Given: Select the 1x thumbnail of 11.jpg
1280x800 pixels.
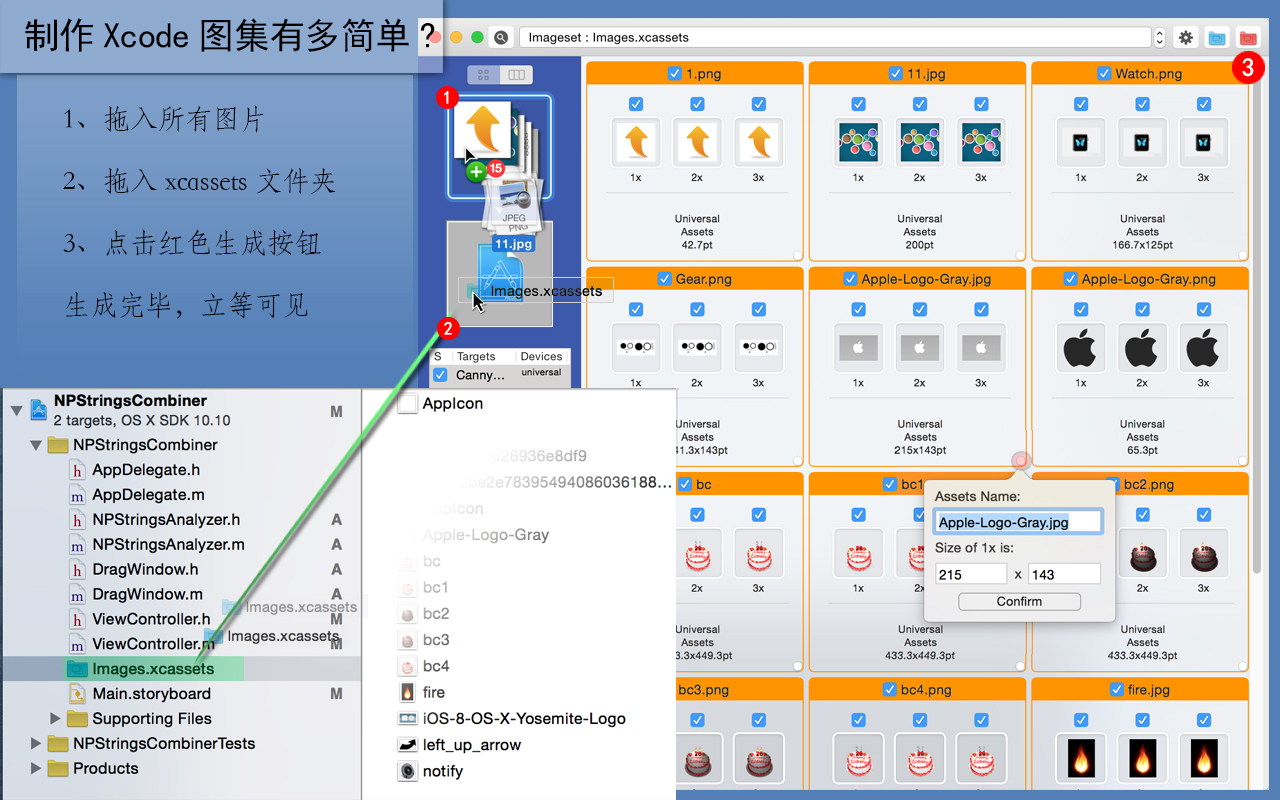Looking at the screenshot, I should click(x=858, y=143).
